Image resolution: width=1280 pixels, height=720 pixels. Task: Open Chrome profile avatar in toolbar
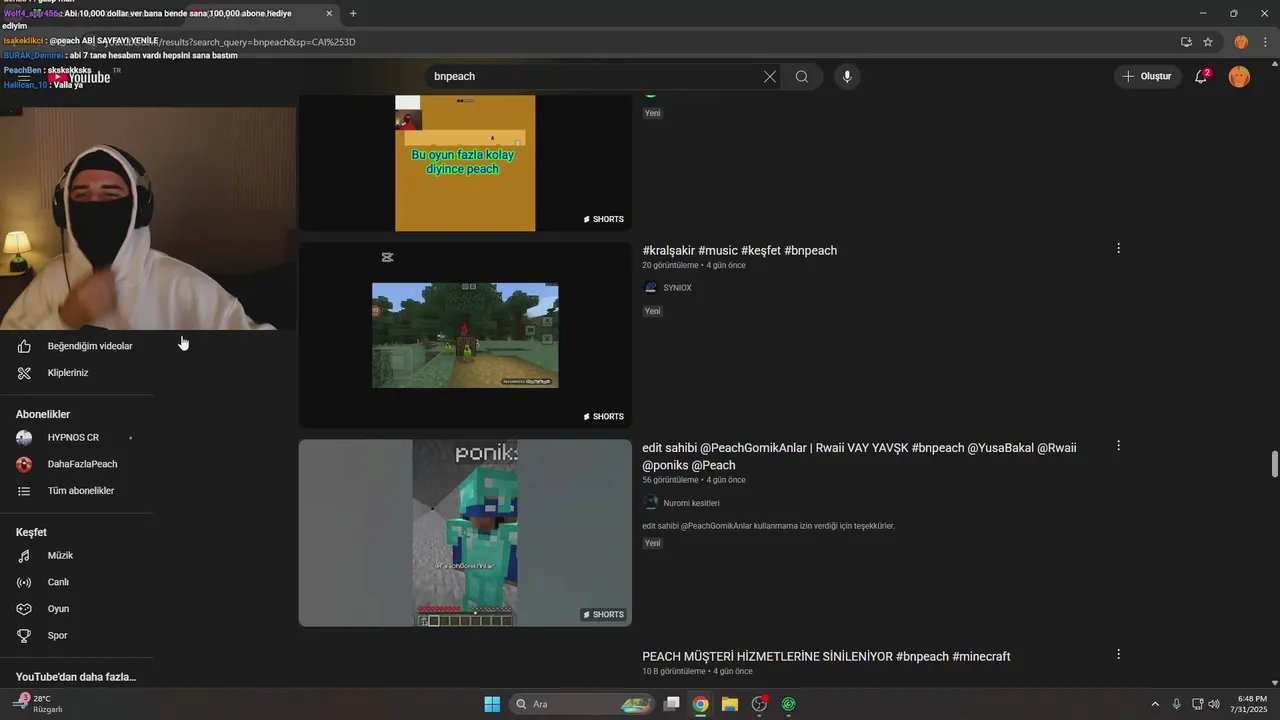(1241, 42)
